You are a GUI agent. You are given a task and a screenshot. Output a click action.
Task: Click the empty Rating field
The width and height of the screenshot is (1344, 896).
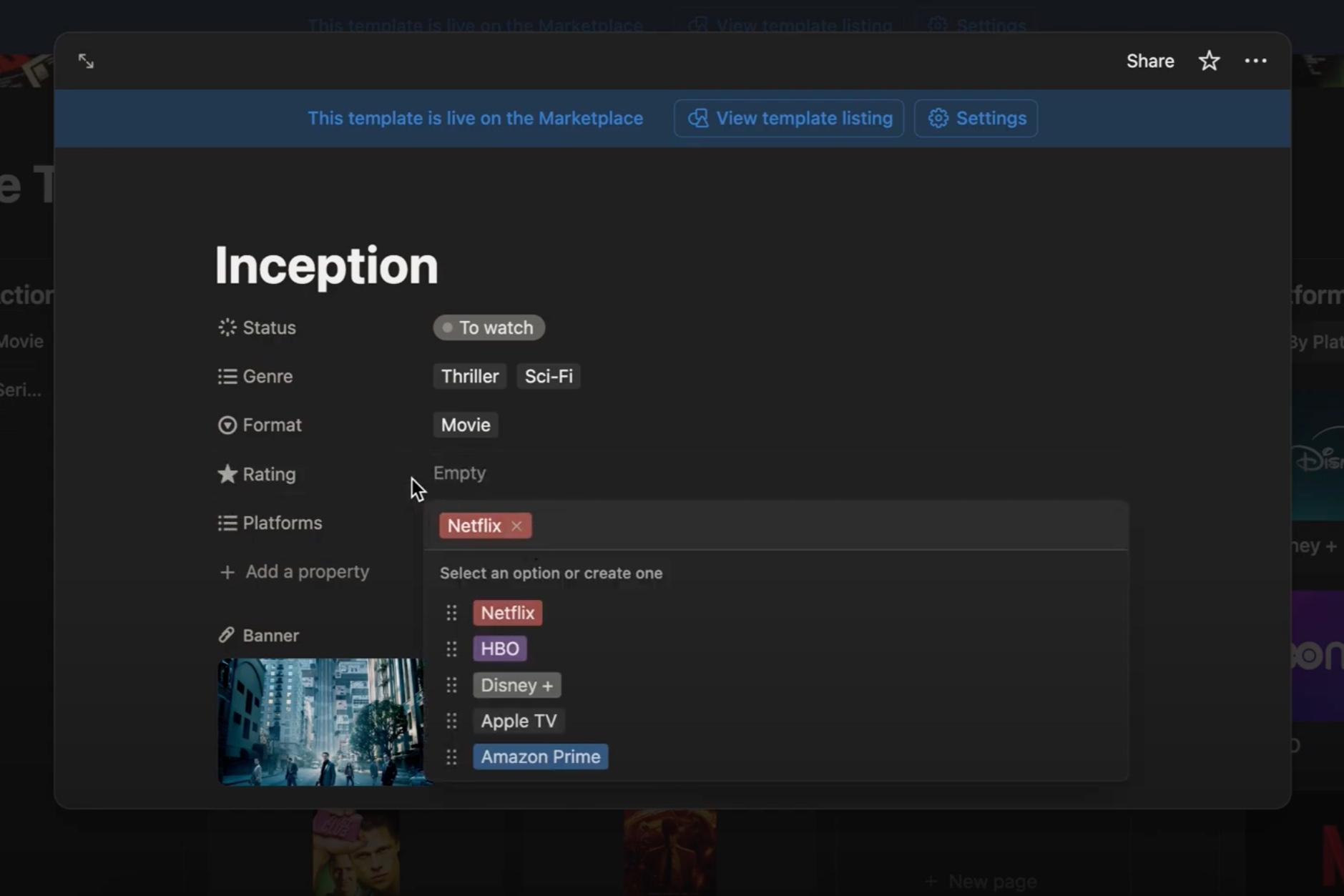[x=459, y=473]
